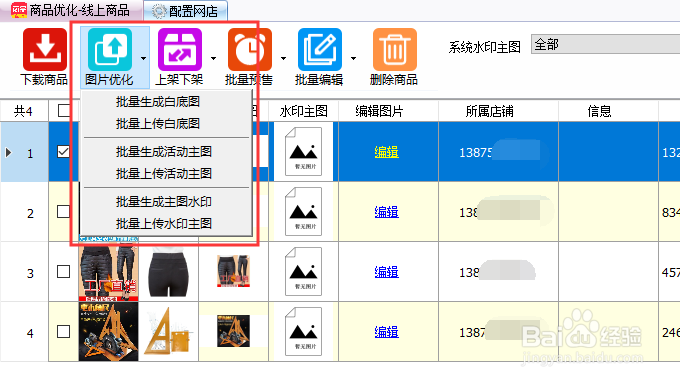Click the small activity image in row 3

coord(233,271)
